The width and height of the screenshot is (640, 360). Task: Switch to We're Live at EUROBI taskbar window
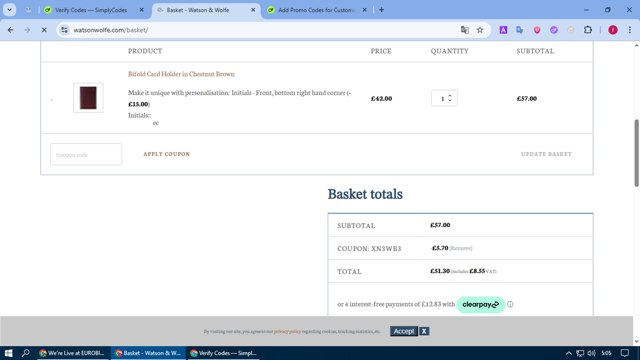pyautogui.click(x=72, y=353)
